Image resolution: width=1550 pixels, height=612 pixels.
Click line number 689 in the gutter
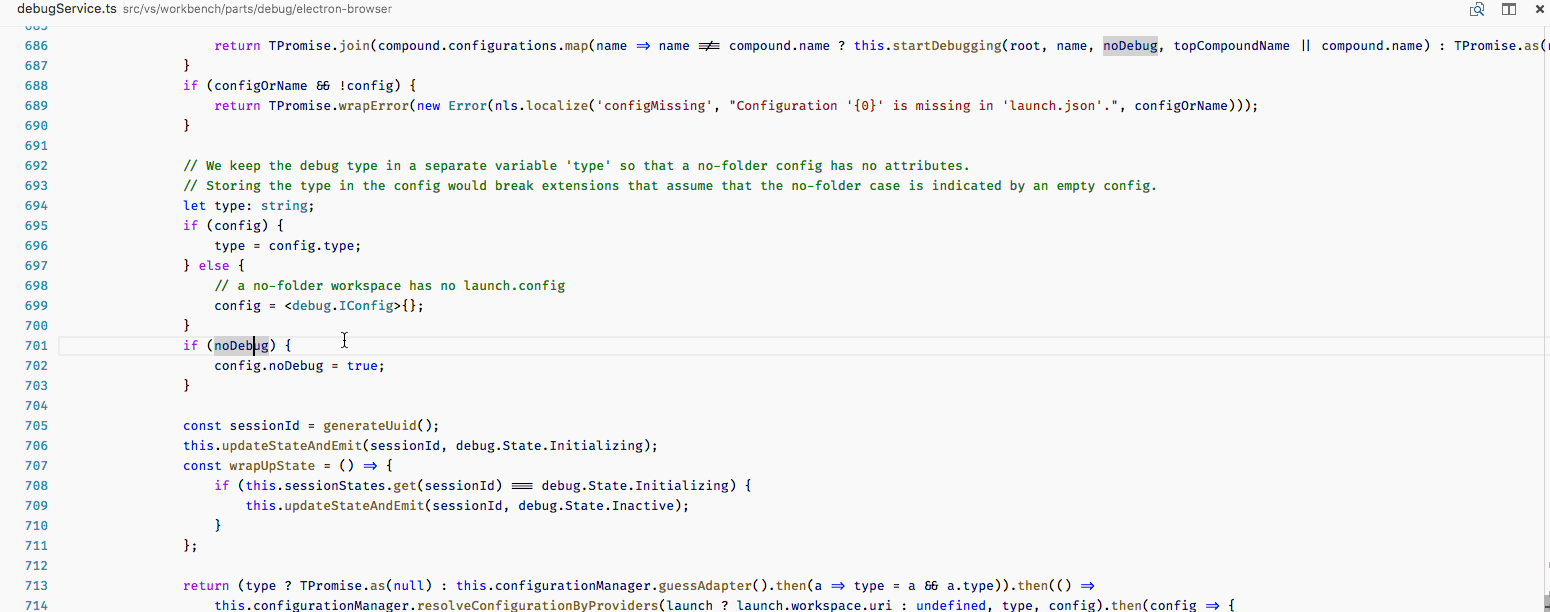36,106
